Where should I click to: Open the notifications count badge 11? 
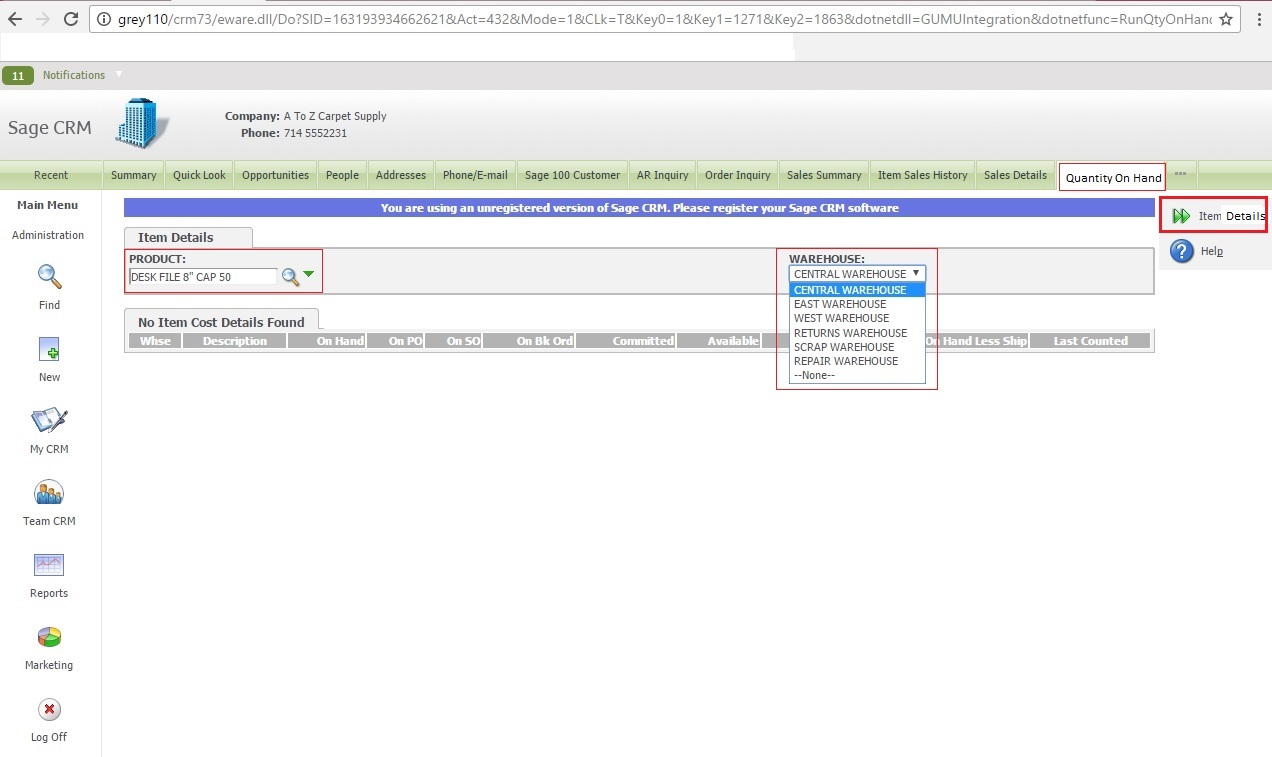(17, 75)
